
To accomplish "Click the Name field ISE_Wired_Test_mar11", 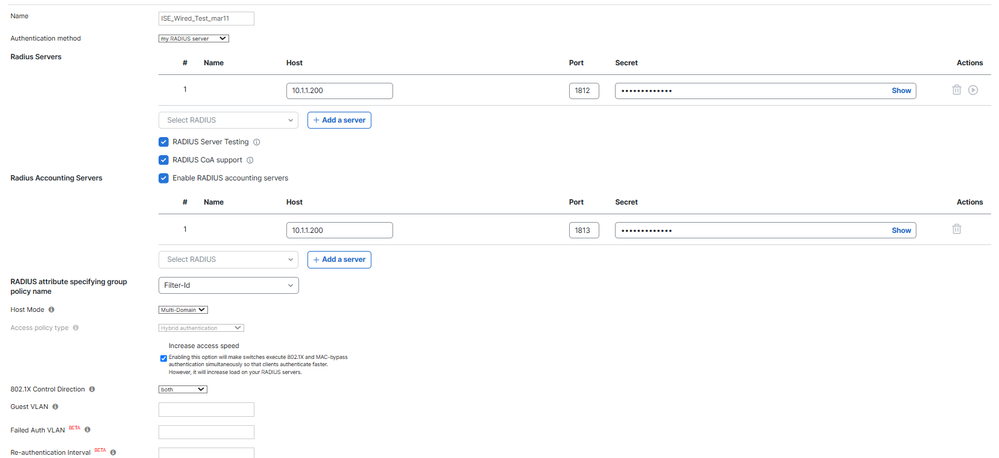I will pyautogui.click(x=206, y=18).
